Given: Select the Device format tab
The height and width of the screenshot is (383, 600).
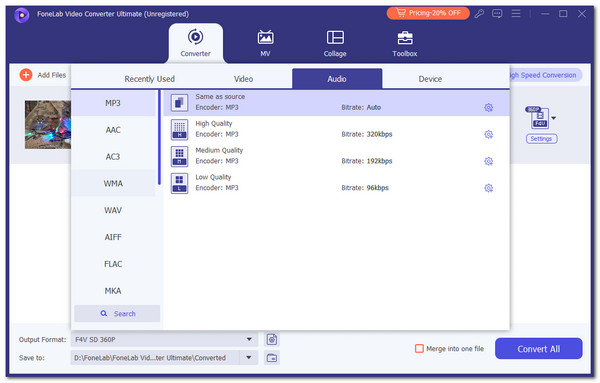Looking at the screenshot, I should (430, 79).
